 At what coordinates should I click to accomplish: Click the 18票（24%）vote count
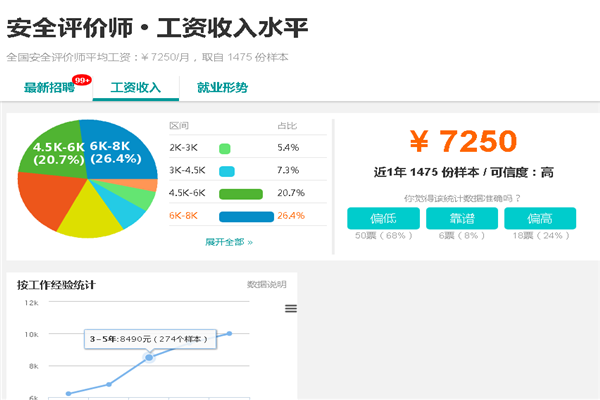click(541, 235)
